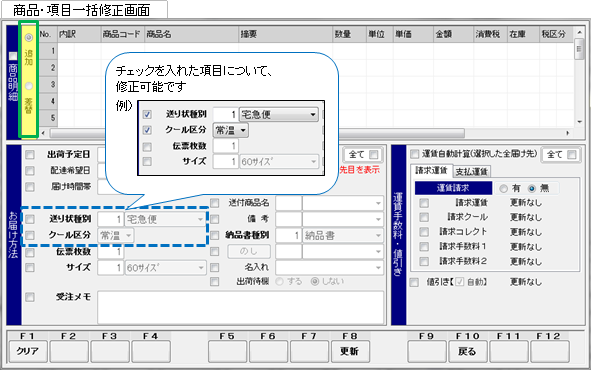The height and width of the screenshot is (370, 591).
Task: Open the 常温 クール区分 dropdown
Action: click(x=129, y=235)
